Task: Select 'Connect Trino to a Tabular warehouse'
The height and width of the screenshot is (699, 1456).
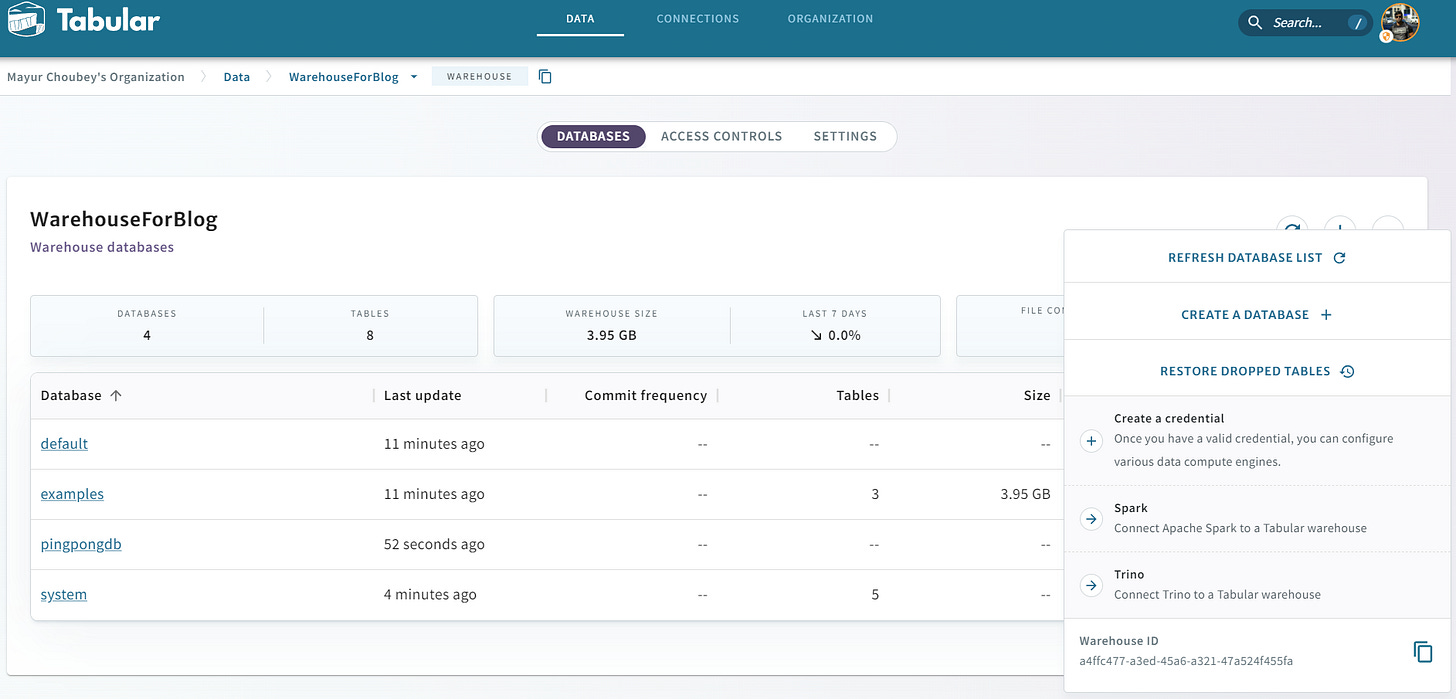Action: [x=1217, y=594]
